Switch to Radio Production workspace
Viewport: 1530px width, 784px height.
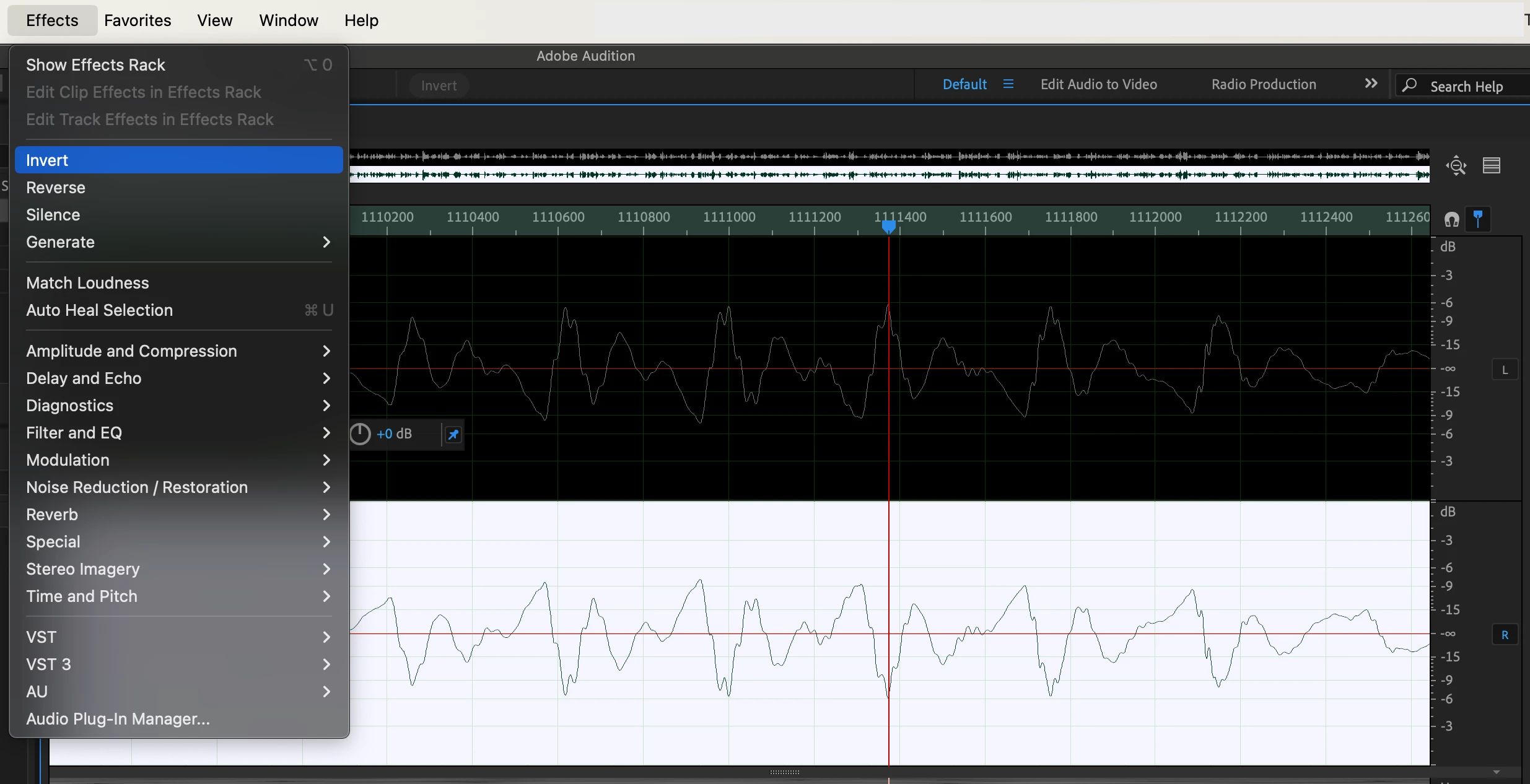point(1264,84)
